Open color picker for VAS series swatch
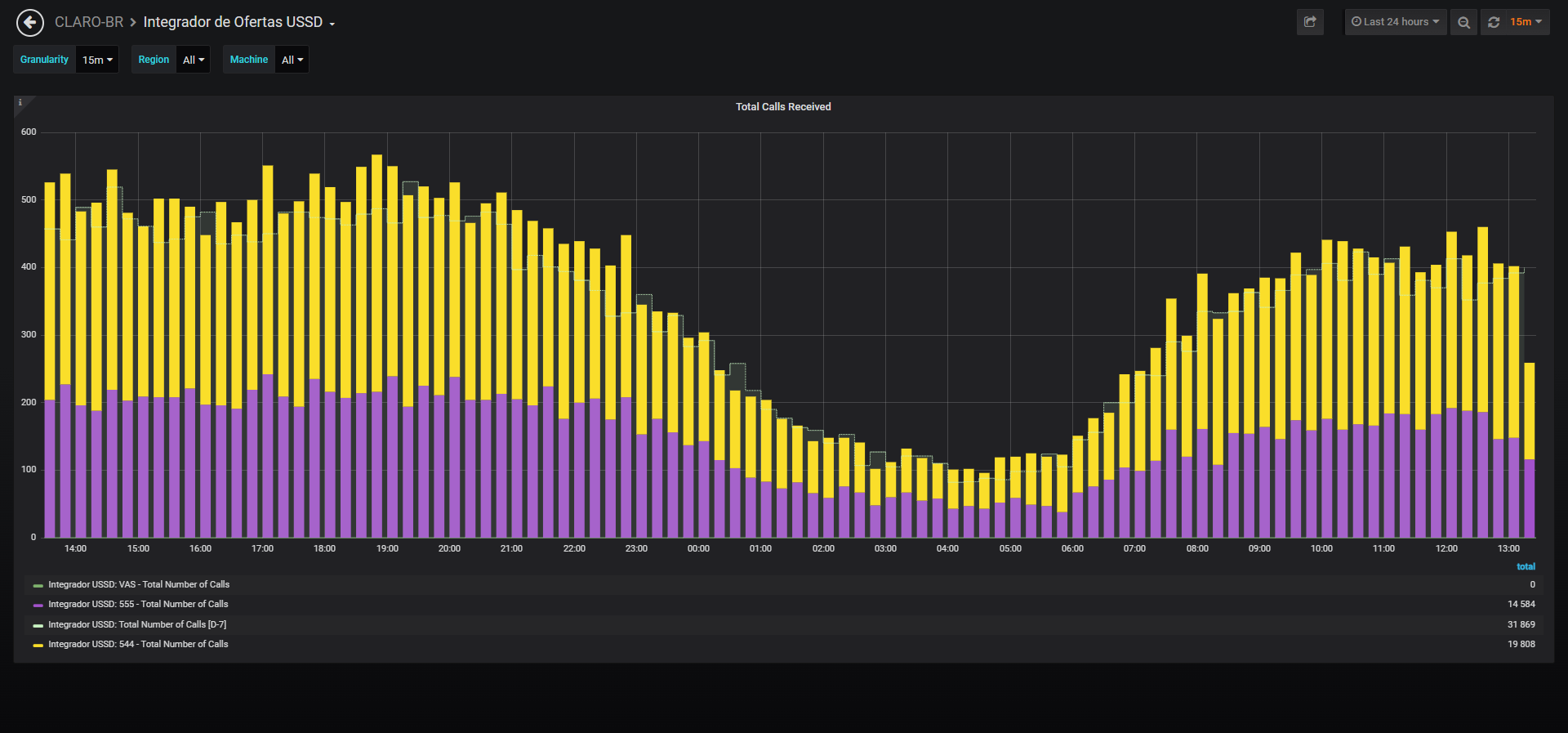 [38, 586]
